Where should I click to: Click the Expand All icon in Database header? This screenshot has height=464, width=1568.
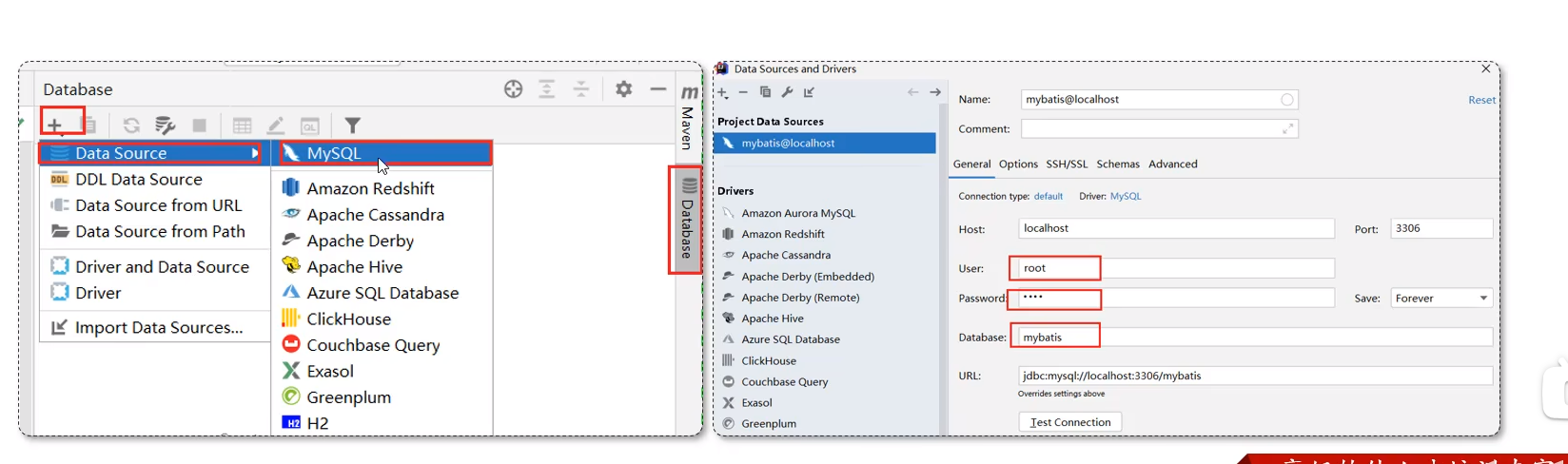547,89
